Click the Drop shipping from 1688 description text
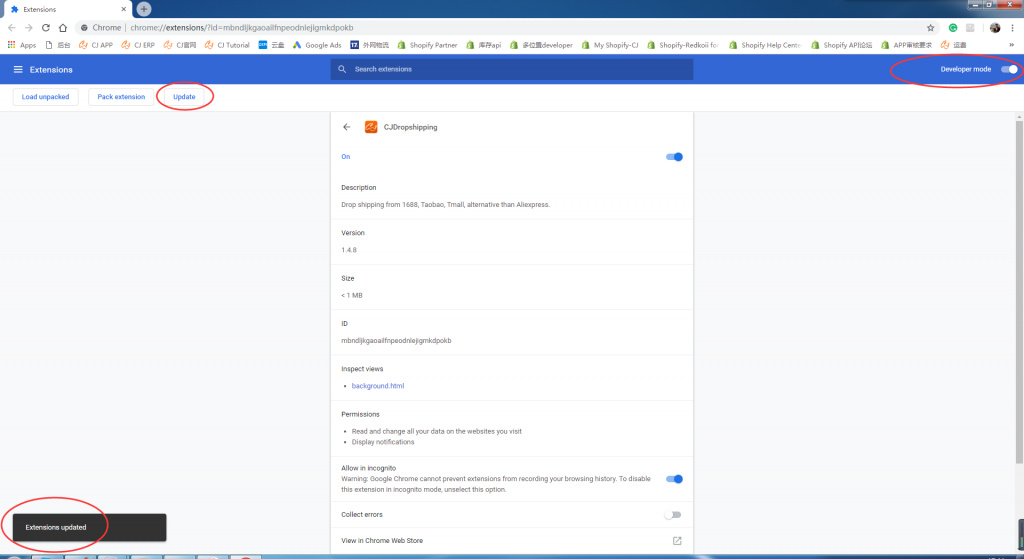Viewport: 1024px width, 559px height. click(x=445, y=205)
